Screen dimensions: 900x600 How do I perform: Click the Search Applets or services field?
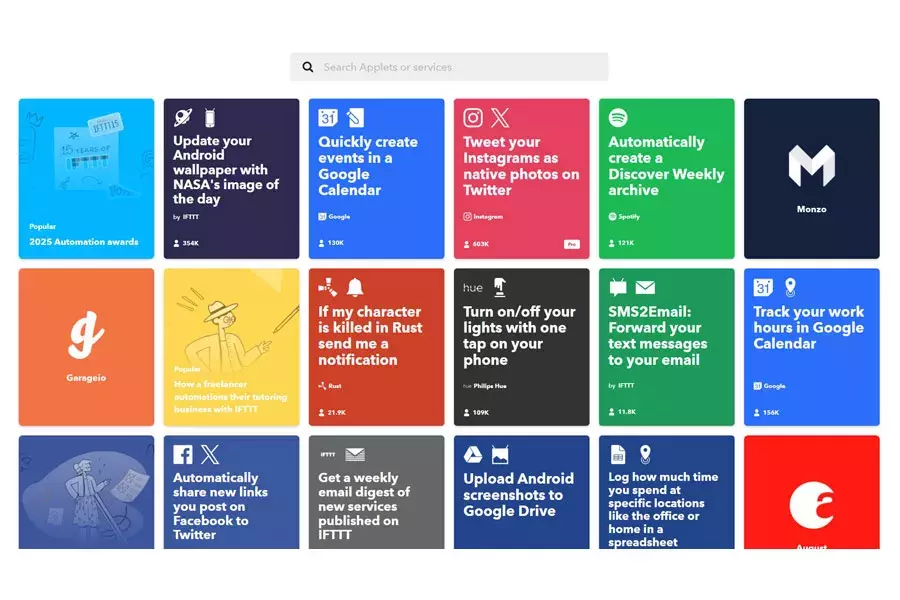[x=449, y=67]
